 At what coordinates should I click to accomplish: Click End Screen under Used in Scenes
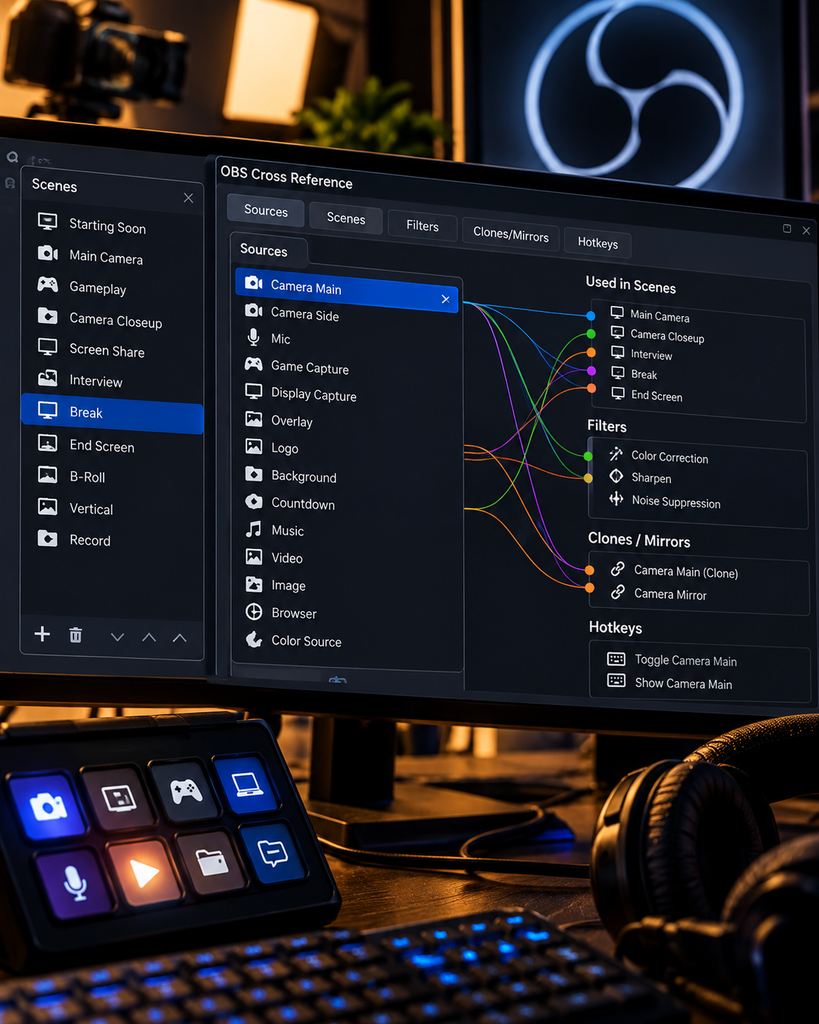pos(656,396)
